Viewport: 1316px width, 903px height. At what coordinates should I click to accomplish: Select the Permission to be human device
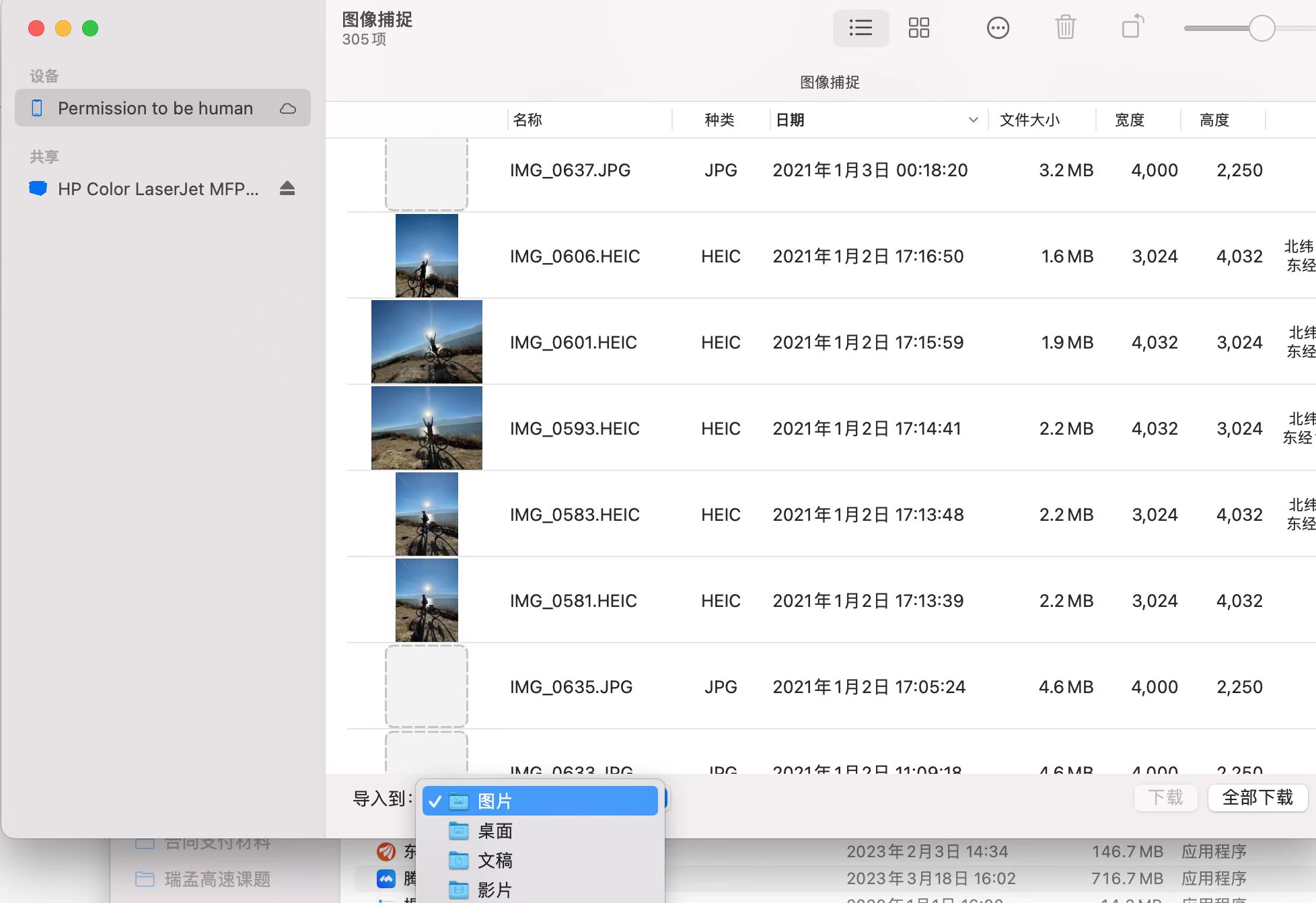click(x=155, y=108)
